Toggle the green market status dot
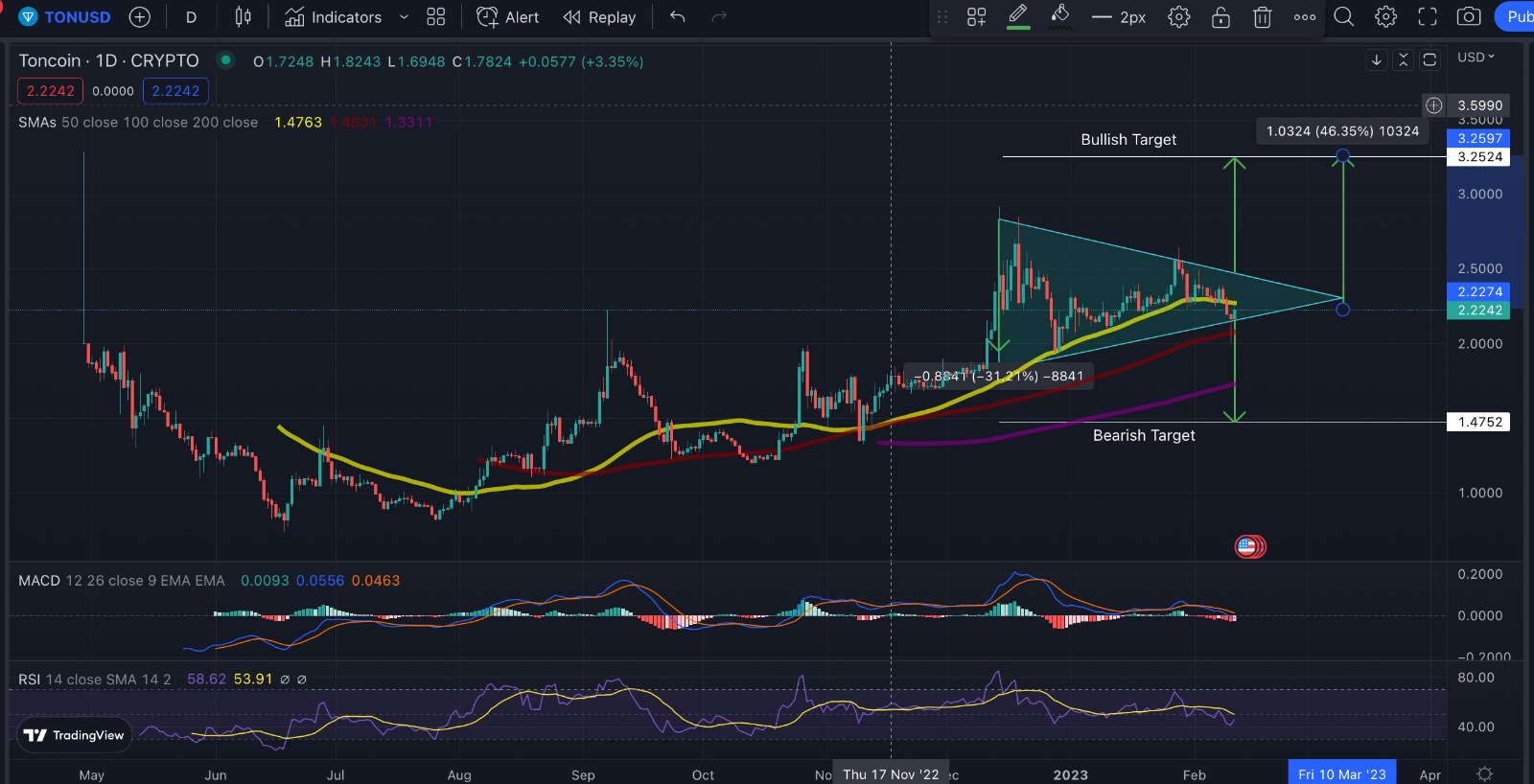This screenshot has height=784, width=1534. [x=225, y=60]
